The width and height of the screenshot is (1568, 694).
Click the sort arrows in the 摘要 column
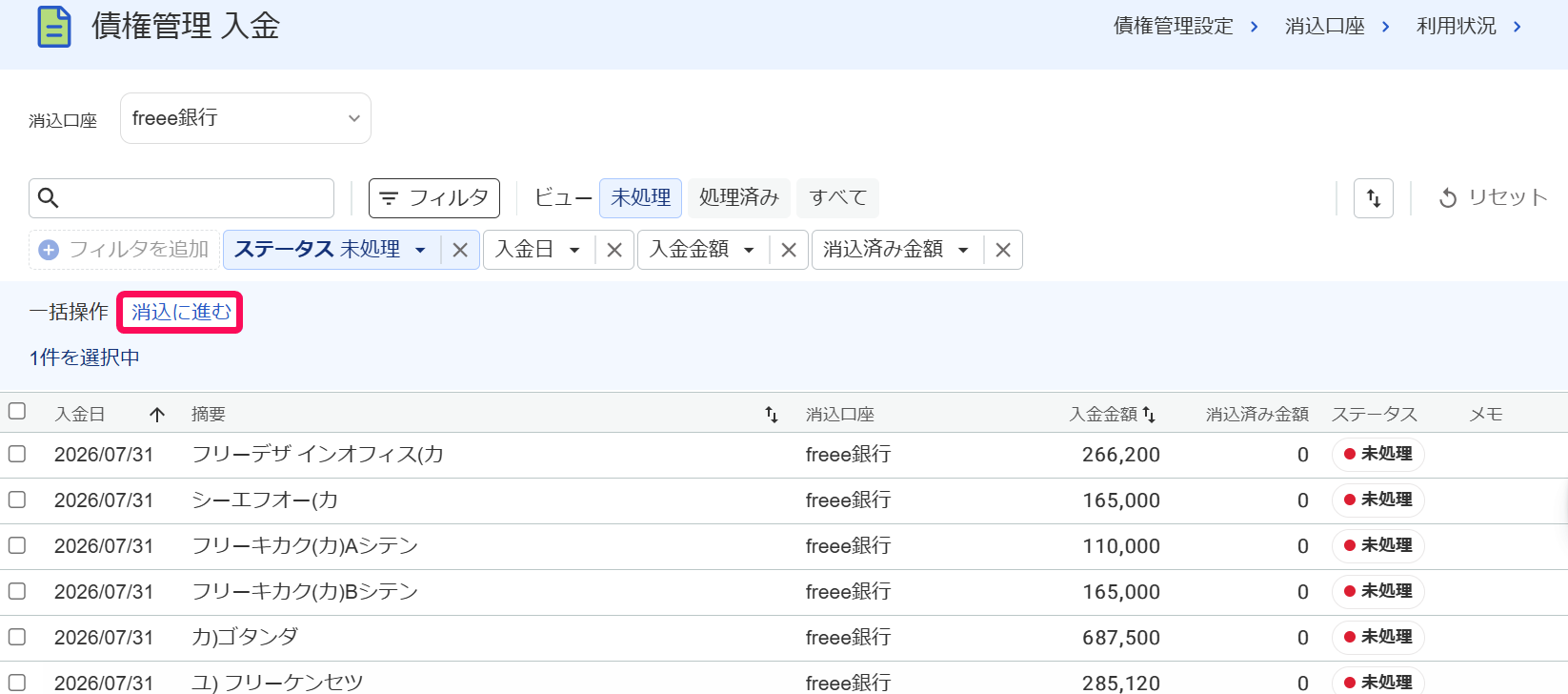tap(772, 415)
